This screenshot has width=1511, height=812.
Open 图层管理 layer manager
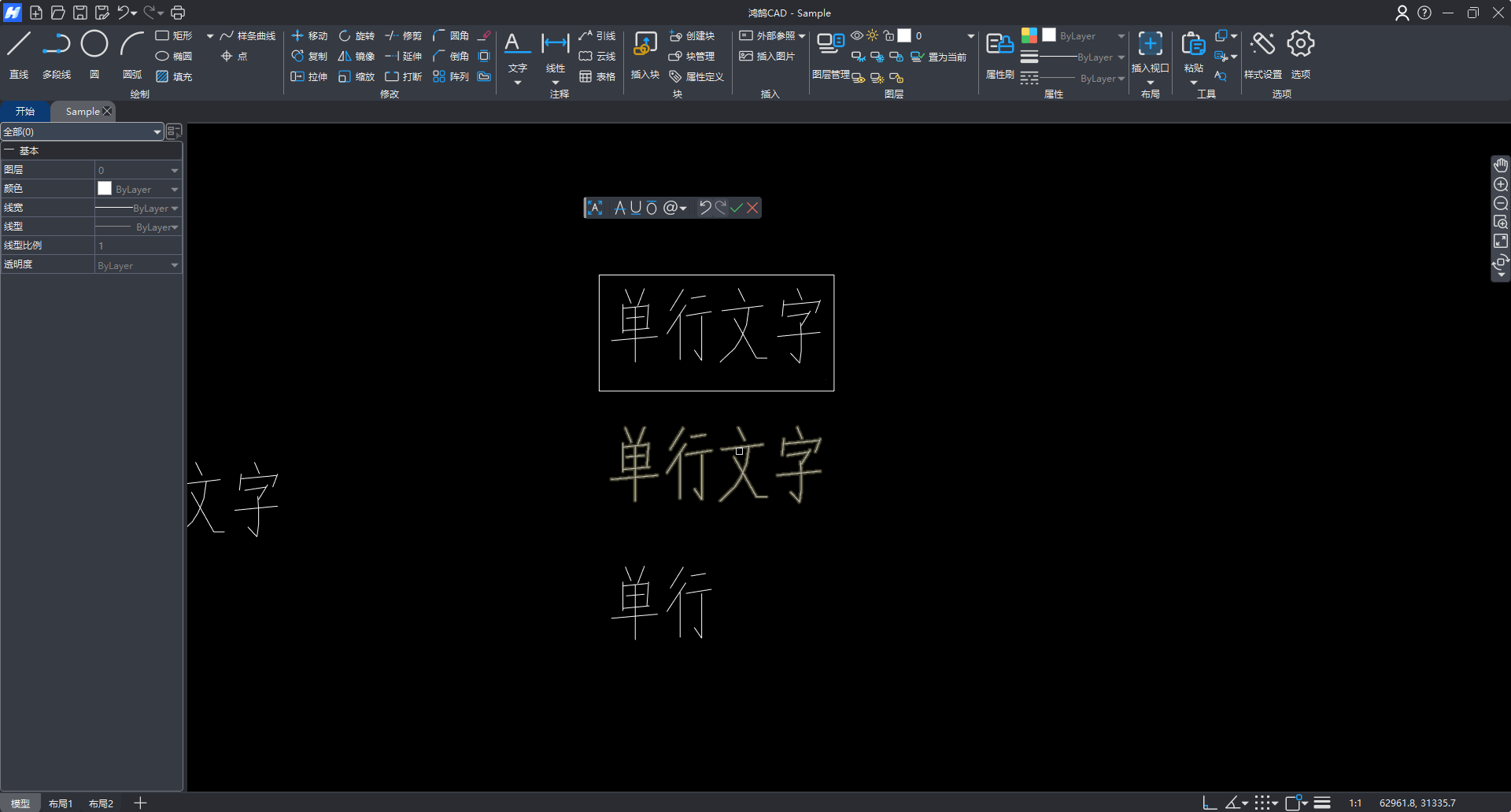[830, 44]
